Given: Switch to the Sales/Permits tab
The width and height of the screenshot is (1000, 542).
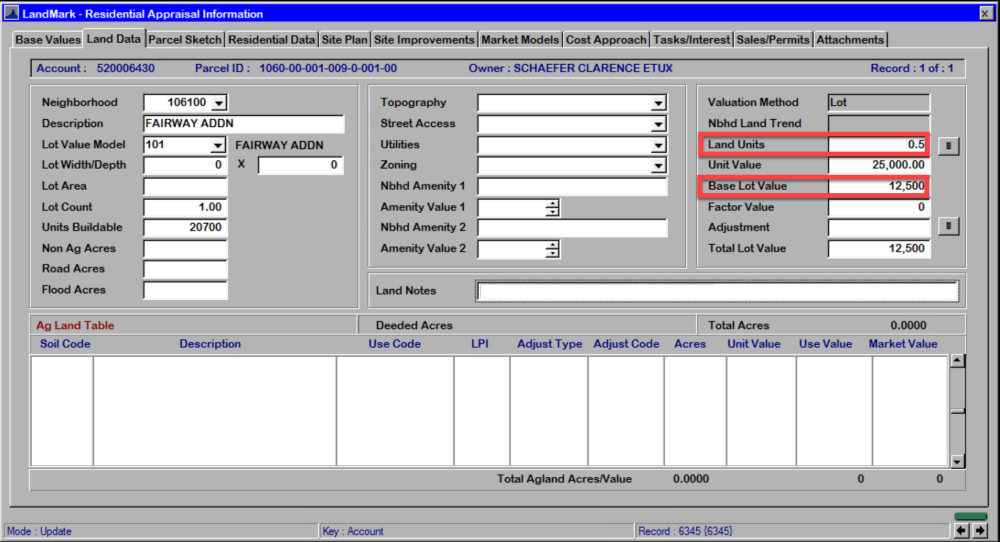Looking at the screenshot, I should coord(773,40).
